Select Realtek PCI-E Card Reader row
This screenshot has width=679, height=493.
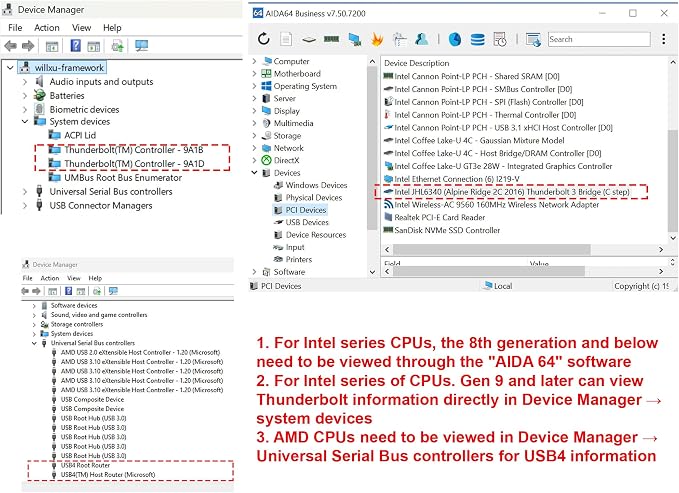pos(440,217)
